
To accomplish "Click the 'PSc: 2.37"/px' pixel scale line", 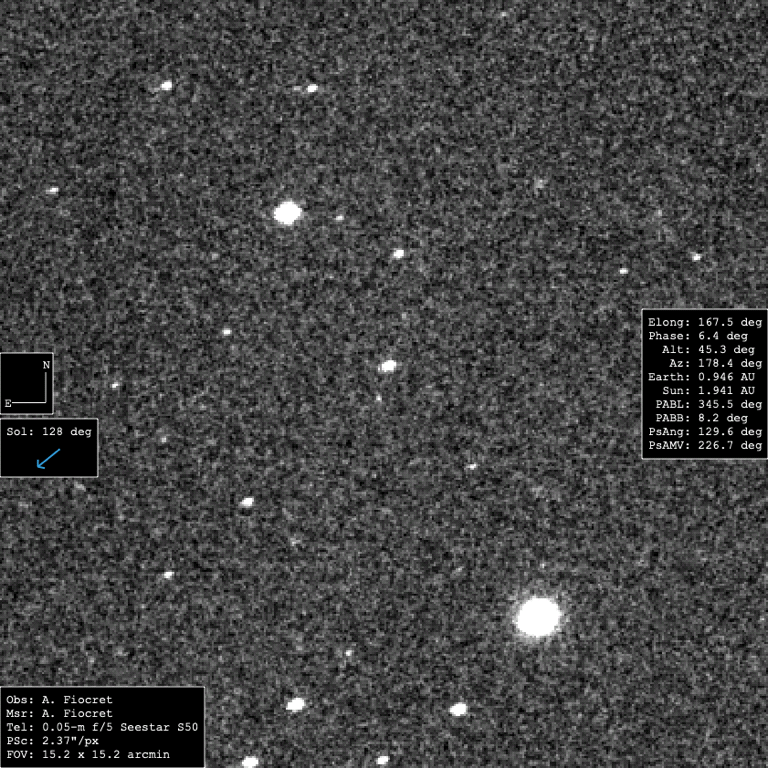I will 52,741.
